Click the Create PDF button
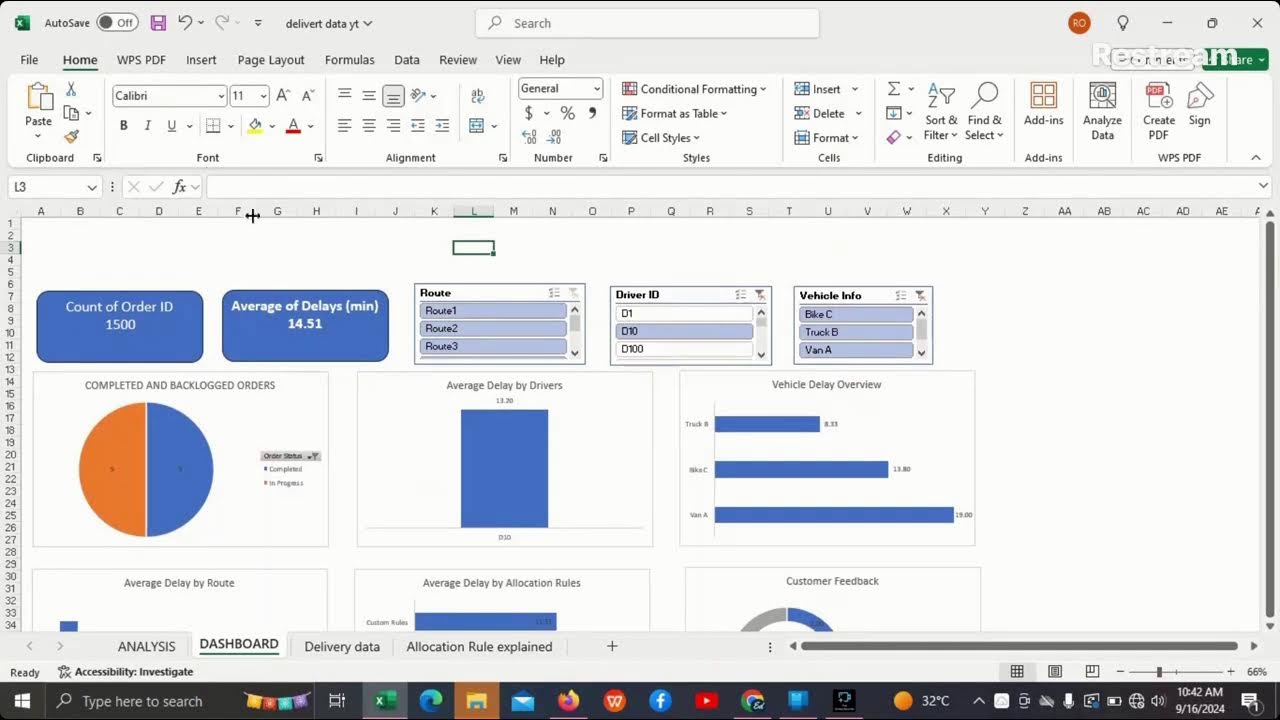The height and width of the screenshot is (720, 1280). pos(1158,111)
